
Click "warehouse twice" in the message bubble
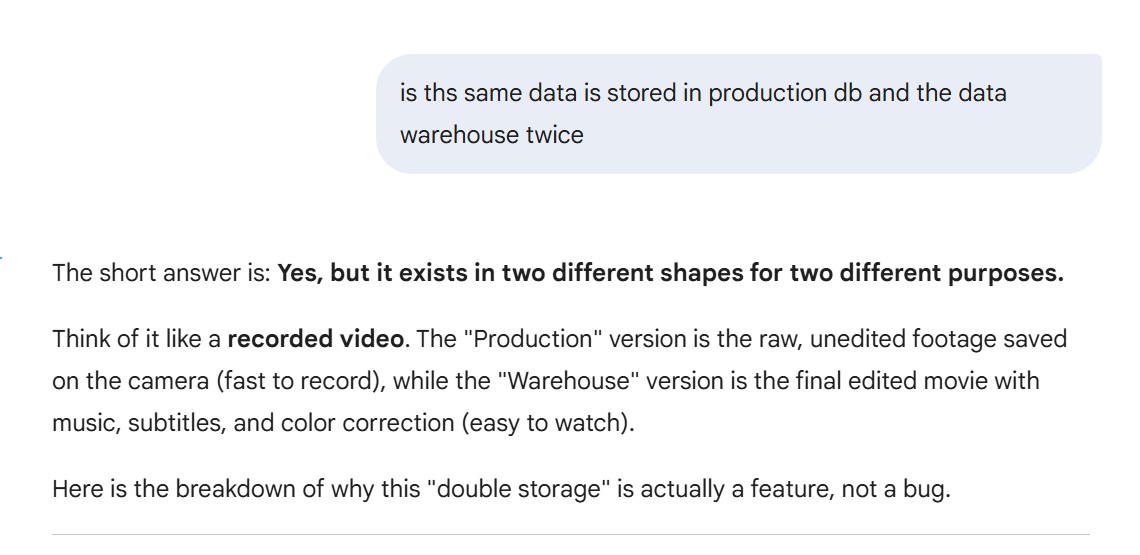pos(491,135)
